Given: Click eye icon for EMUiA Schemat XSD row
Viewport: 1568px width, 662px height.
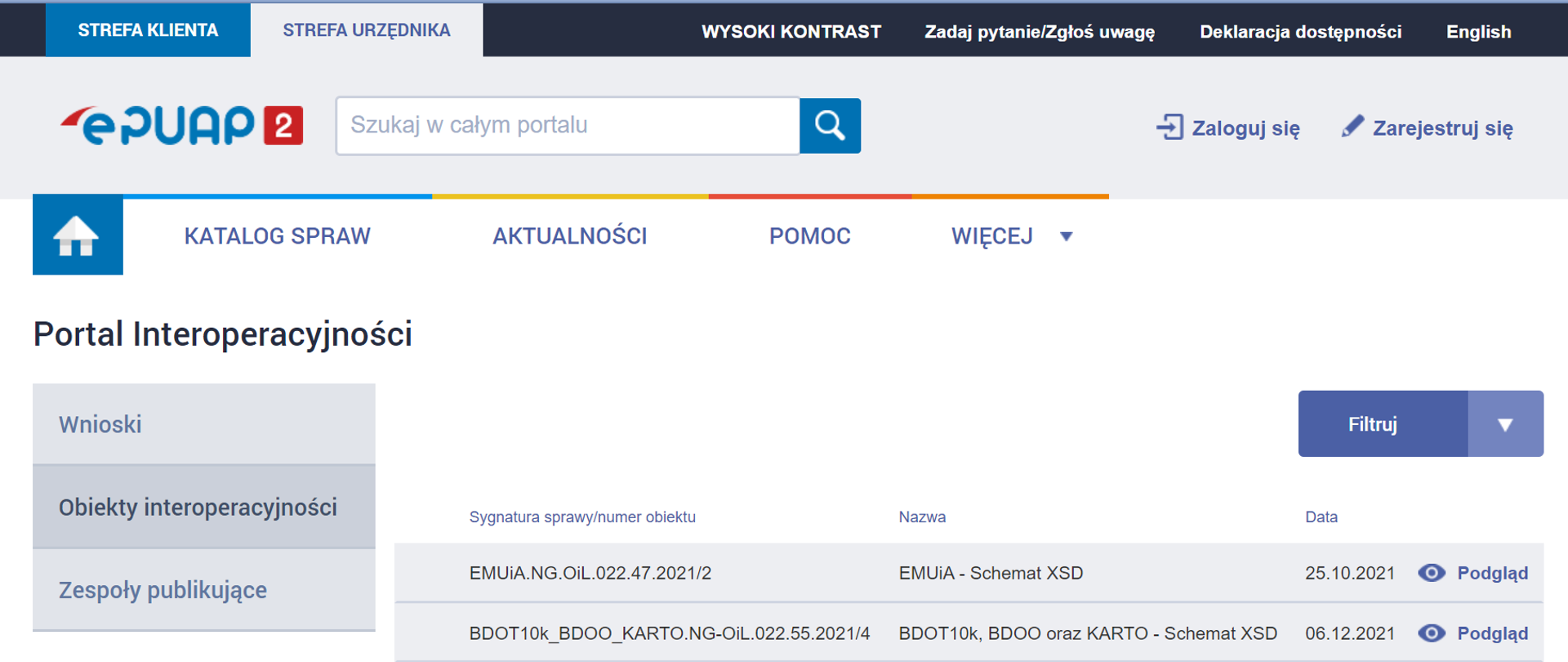Looking at the screenshot, I should tap(1431, 573).
